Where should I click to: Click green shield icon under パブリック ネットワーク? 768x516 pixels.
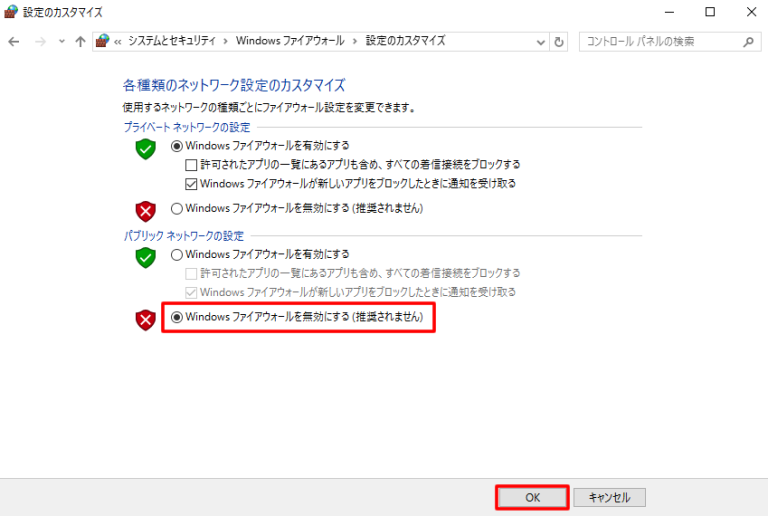[x=145, y=258]
